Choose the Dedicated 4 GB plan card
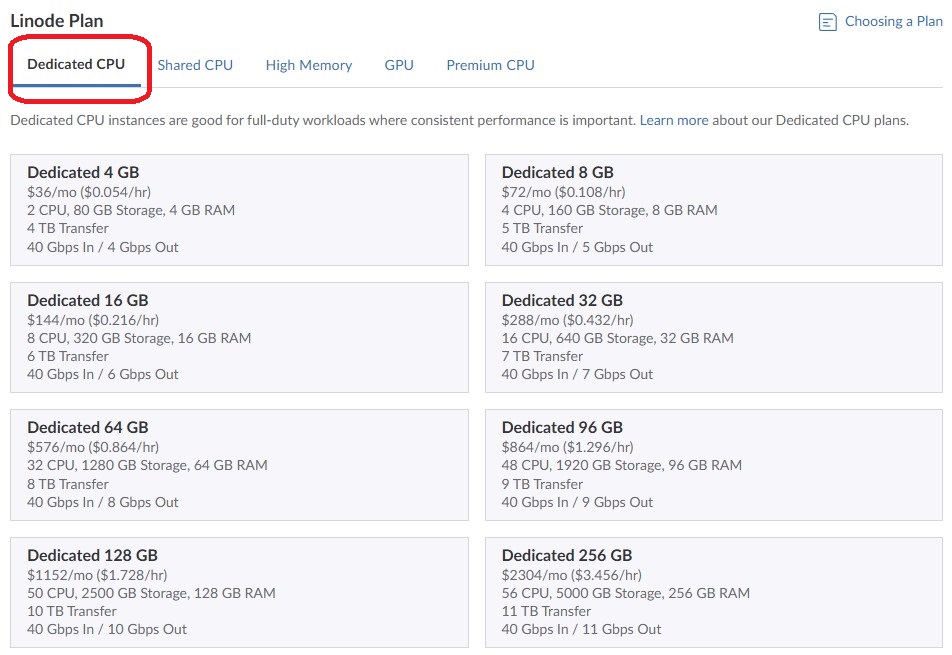This screenshot has width=952, height=655. point(239,209)
